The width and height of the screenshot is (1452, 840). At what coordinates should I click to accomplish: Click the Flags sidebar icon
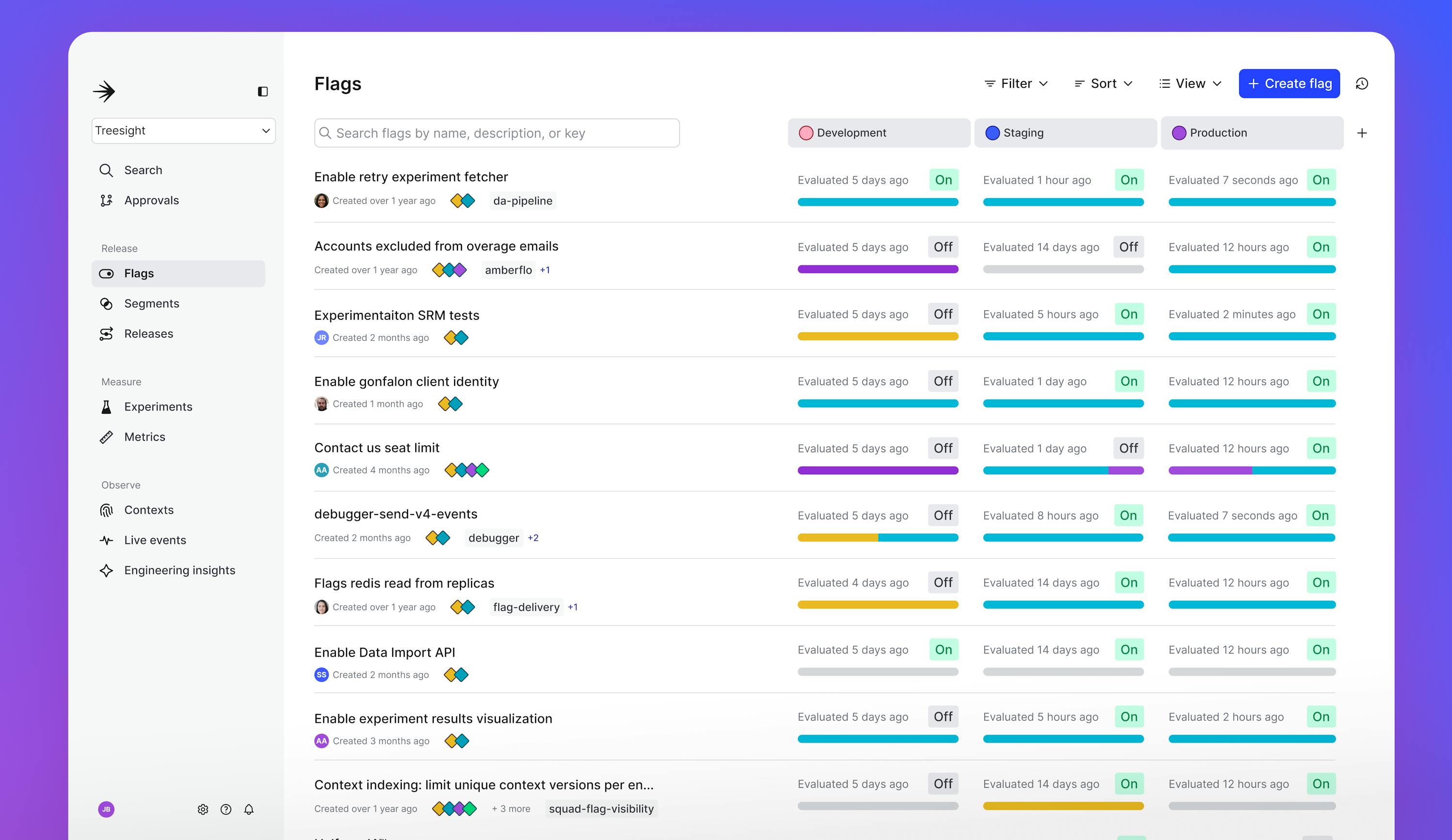click(x=108, y=273)
